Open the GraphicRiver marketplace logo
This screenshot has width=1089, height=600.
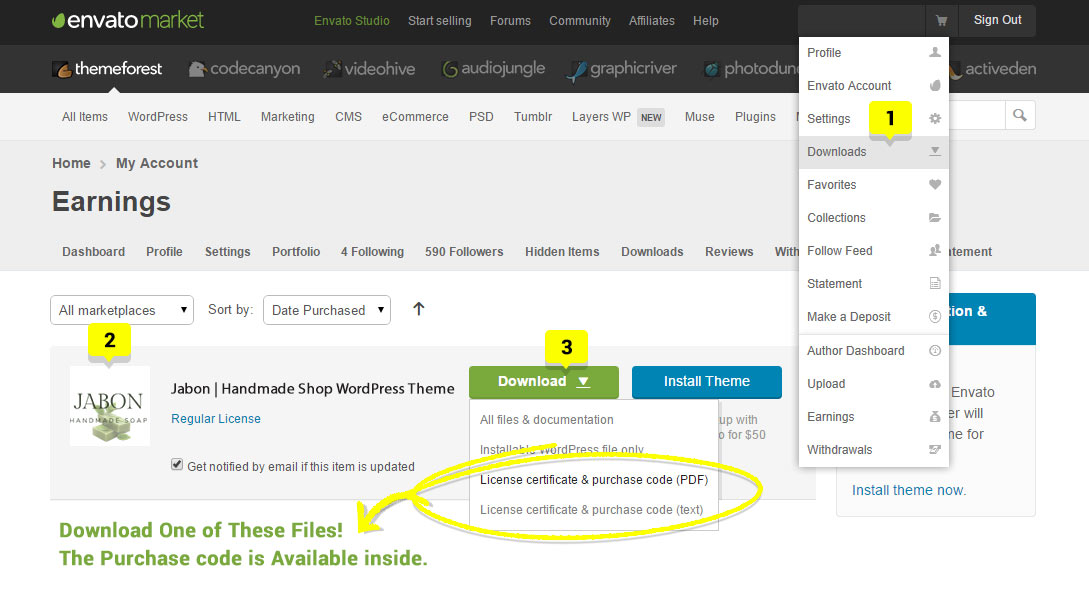[621, 69]
